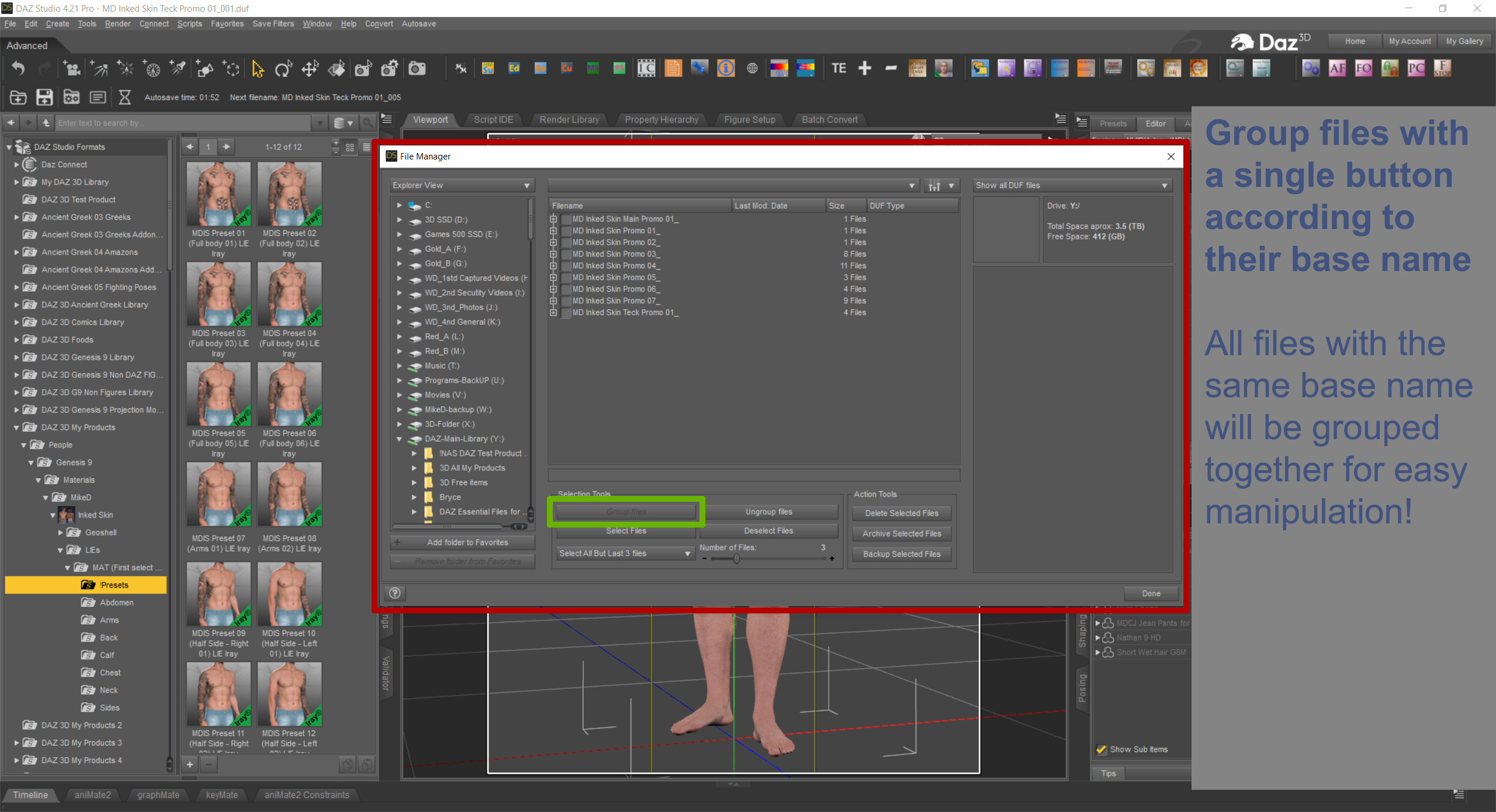This screenshot has width=1496, height=812.
Task: Check the MD Inked Skin Main Promo 01_ box
Action: tap(566, 219)
